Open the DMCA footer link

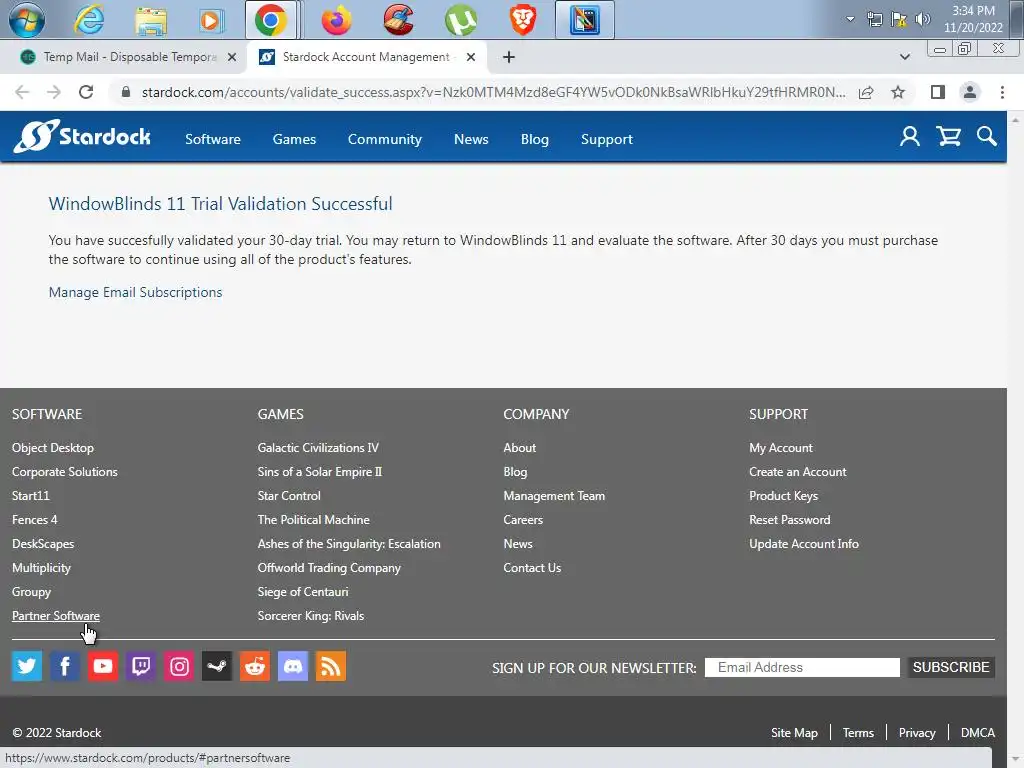[x=978, y=733]
